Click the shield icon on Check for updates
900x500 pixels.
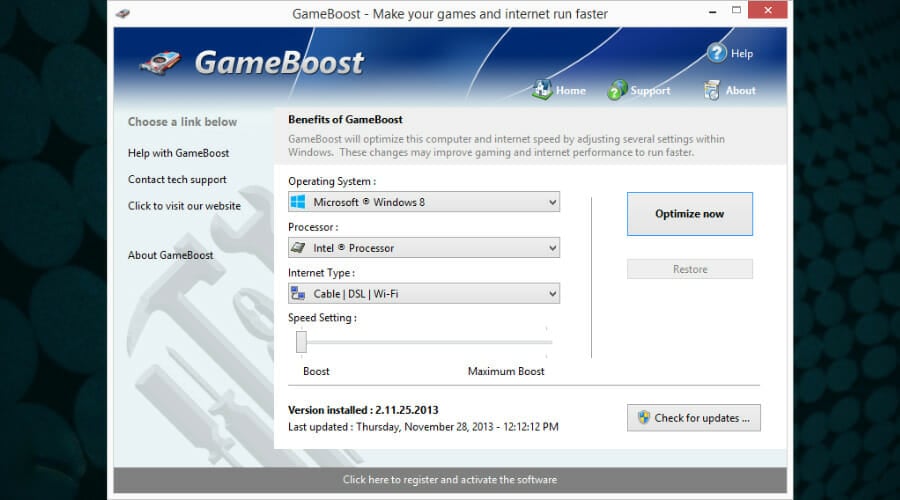[643, 417]
